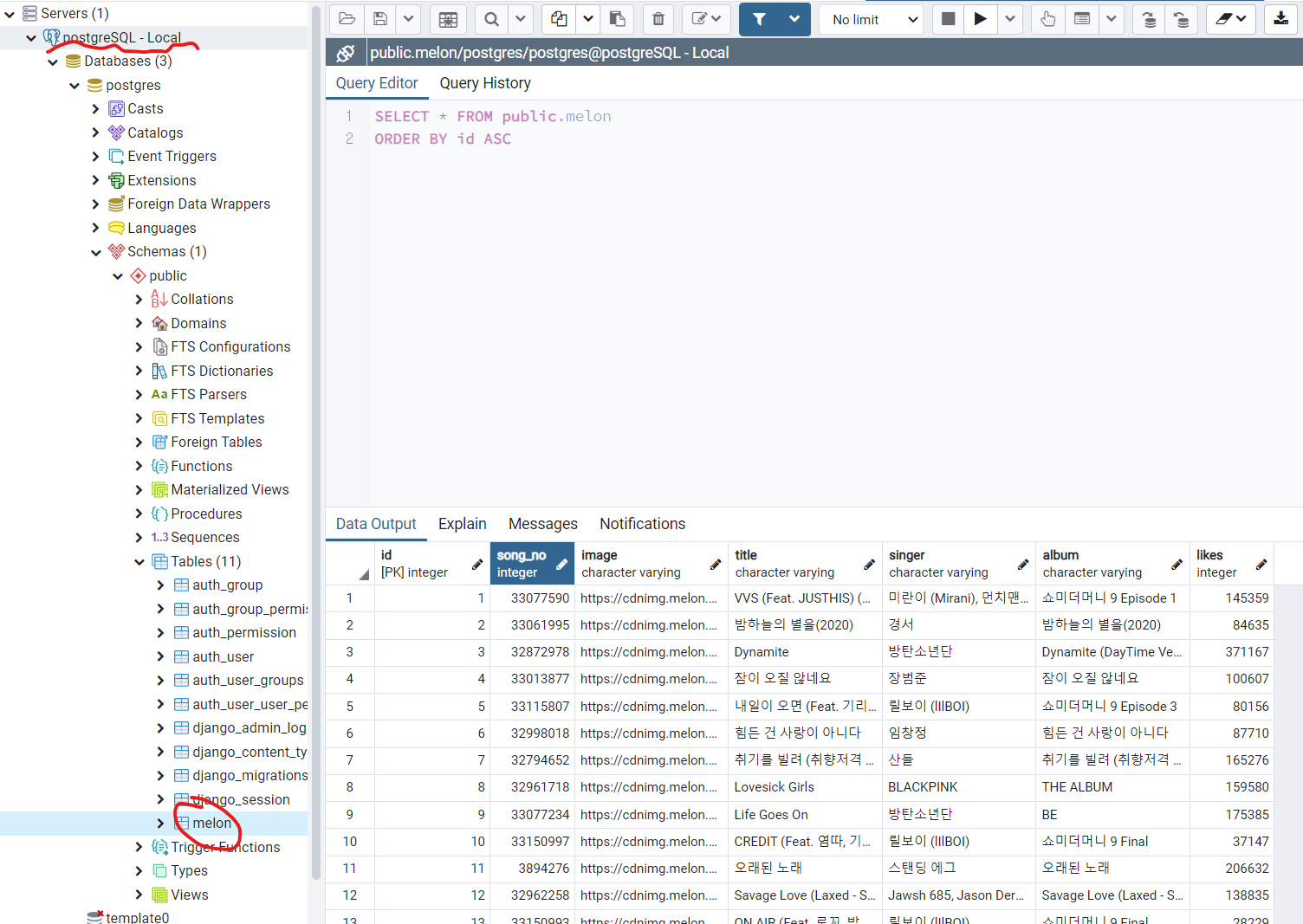Image resolution: width=1303 pixels, height=924 pixels.
Task: Click the image column edit pencil icon
Action: (716, 565)
